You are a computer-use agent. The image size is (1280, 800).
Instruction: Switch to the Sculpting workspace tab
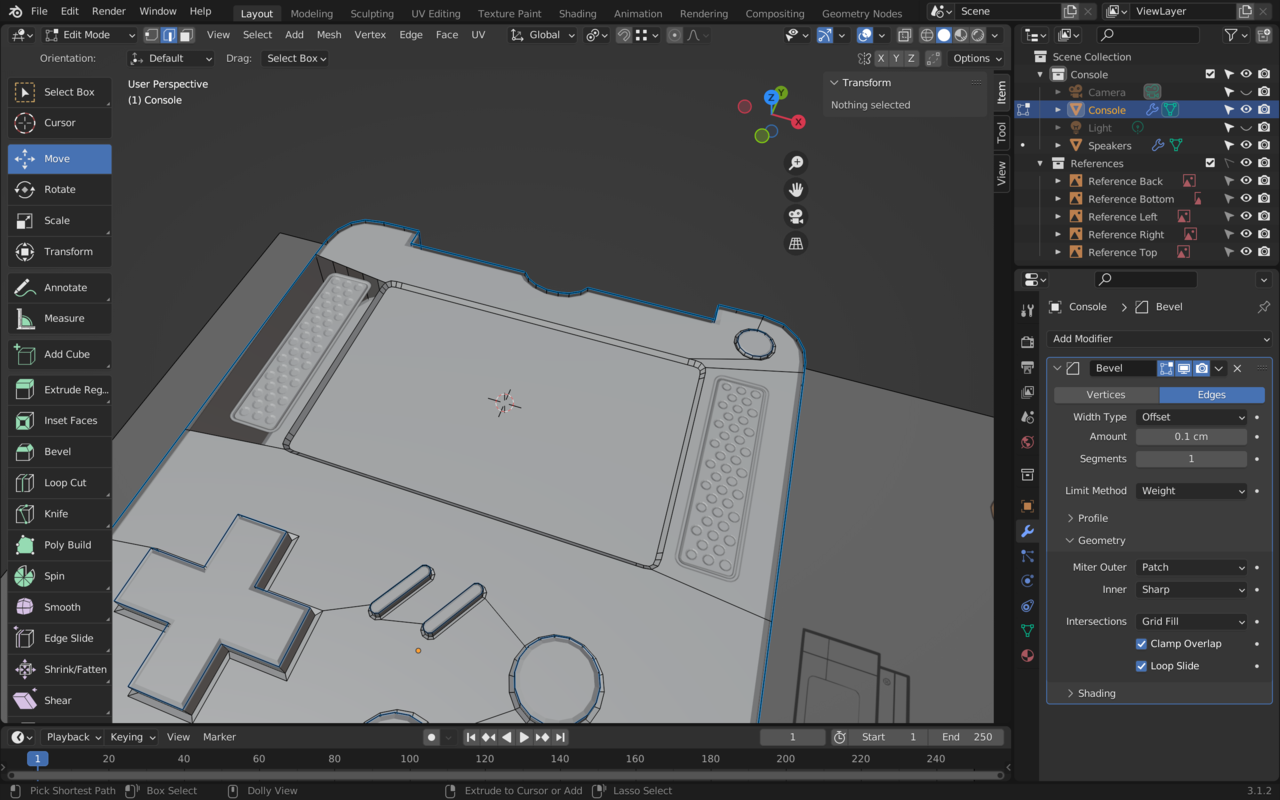point(371,13)
